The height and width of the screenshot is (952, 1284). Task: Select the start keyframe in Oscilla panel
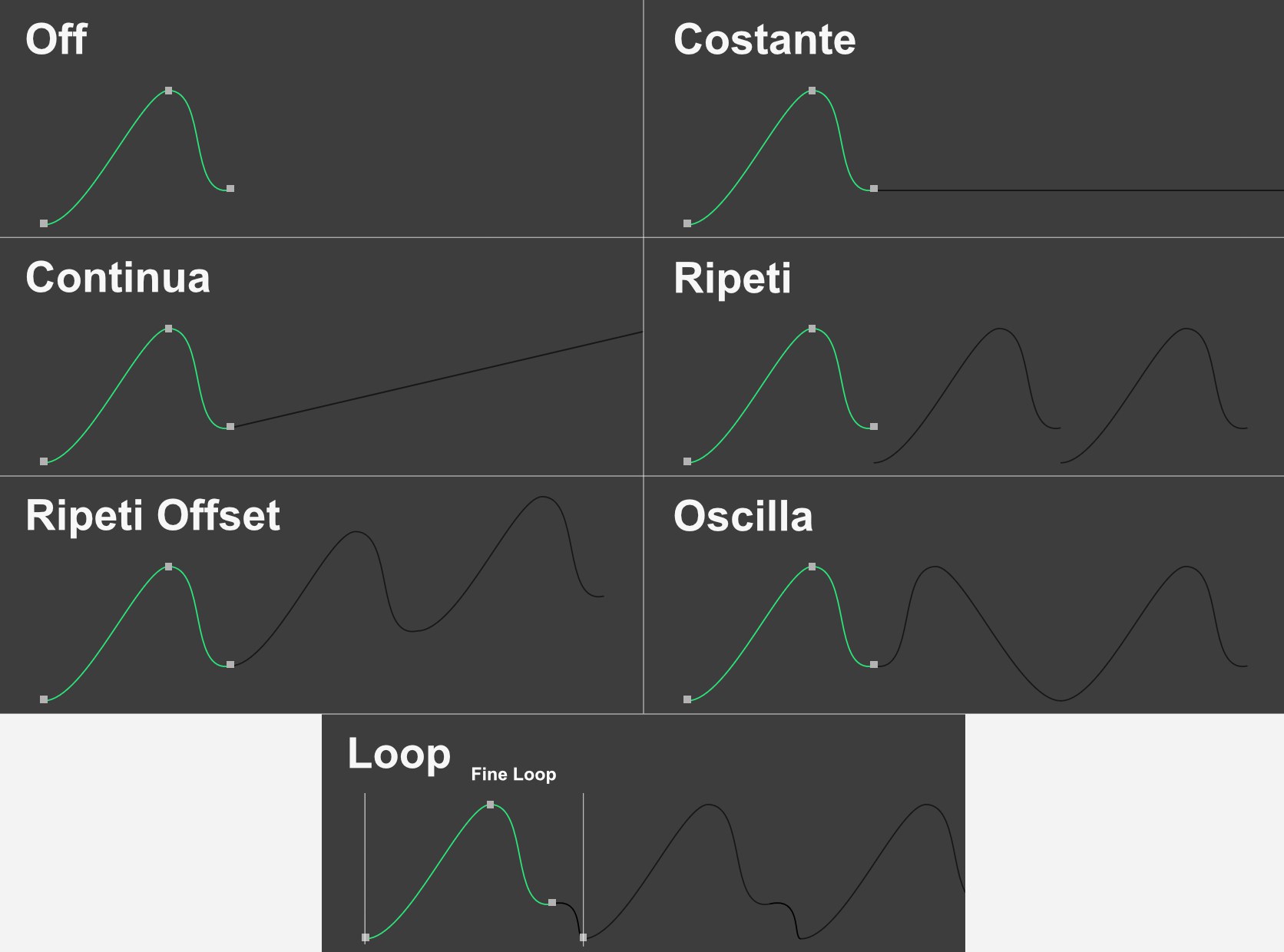(687, 699)
